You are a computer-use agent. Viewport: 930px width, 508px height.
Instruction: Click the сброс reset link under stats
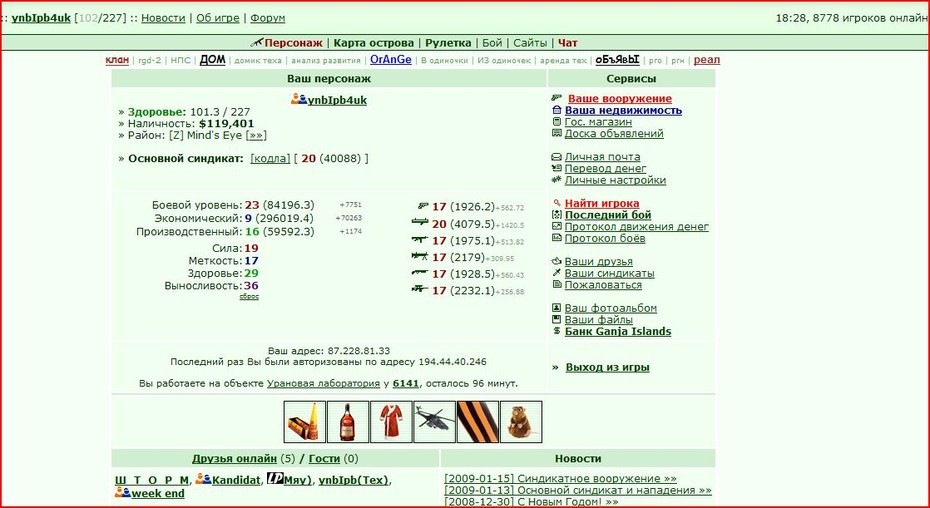[x=249, y=296]
